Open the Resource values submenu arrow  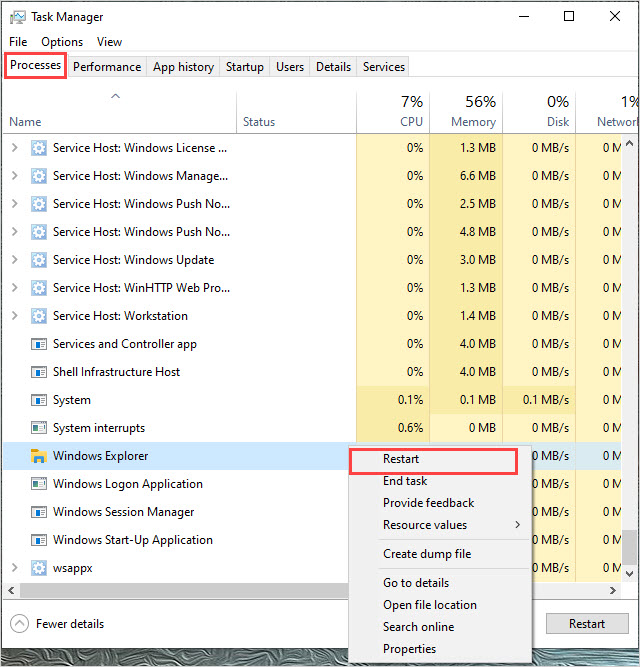coord(518,525)
